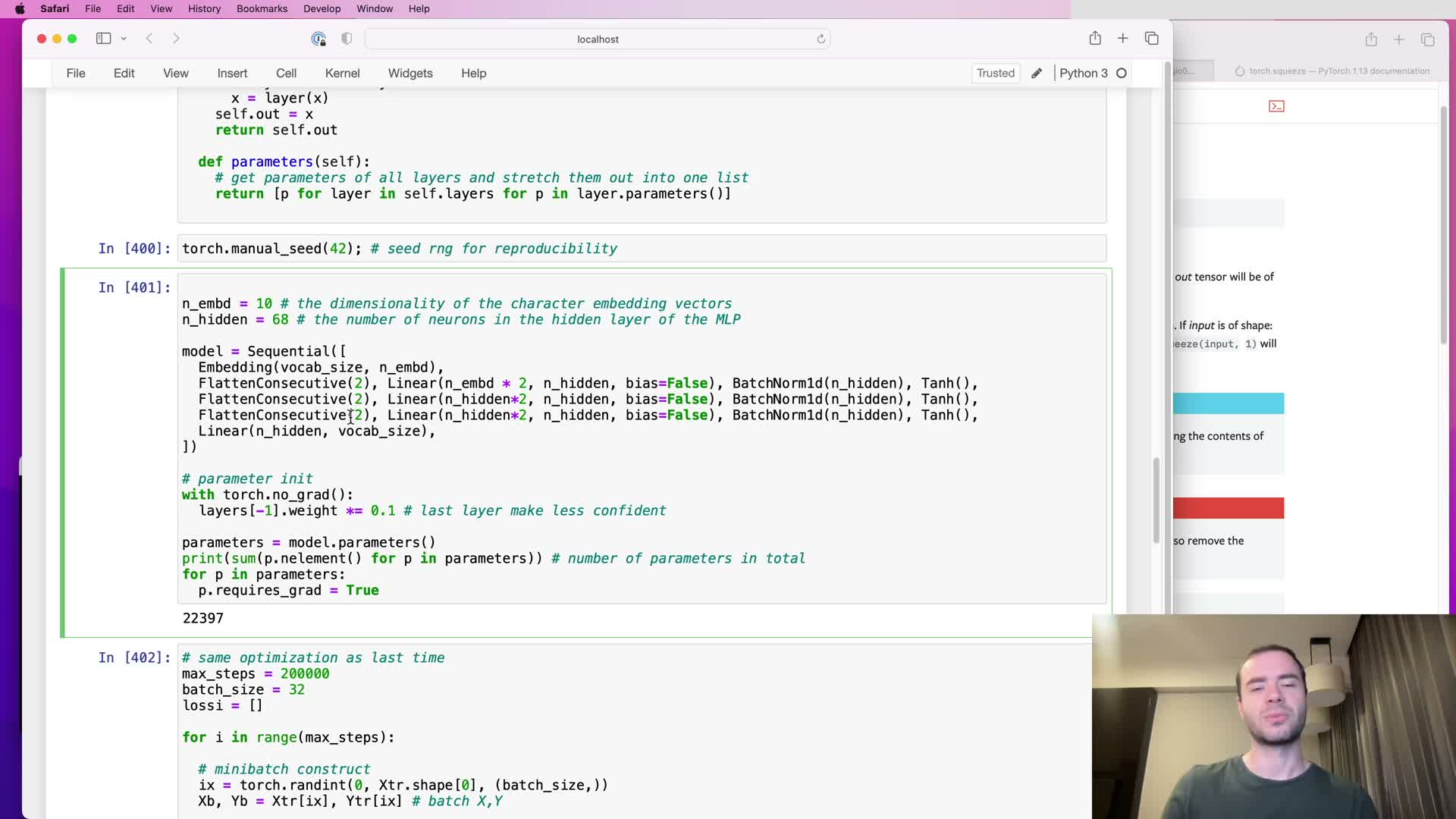
Task: Open the Cell menu
Action: coord(286,74)
